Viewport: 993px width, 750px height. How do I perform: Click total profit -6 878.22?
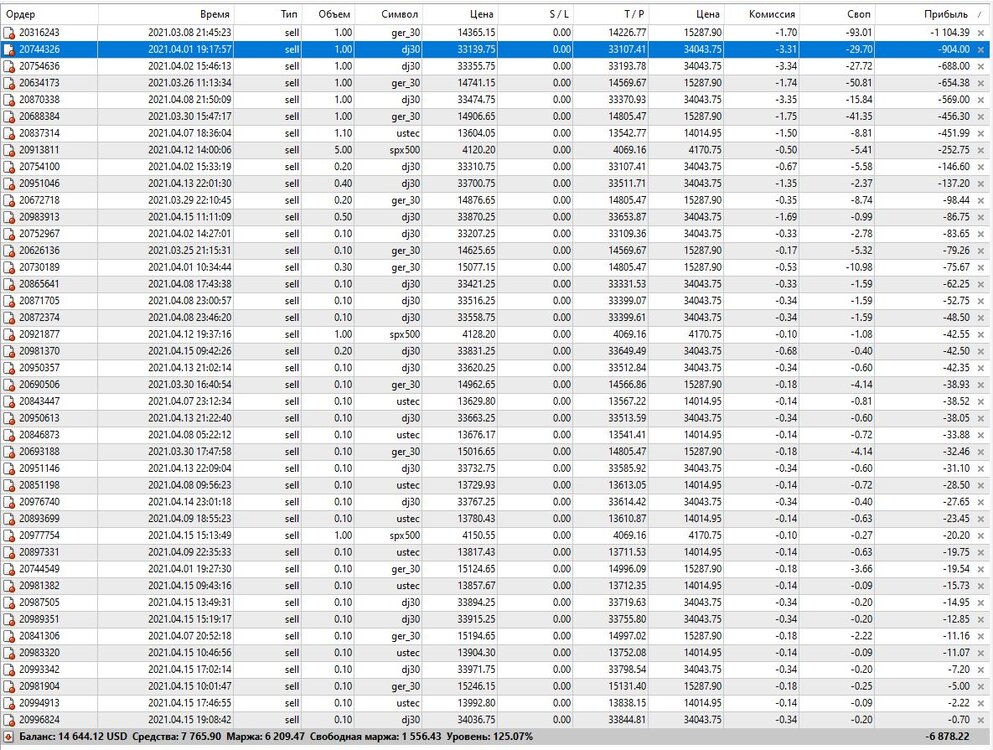coord(947,737)
